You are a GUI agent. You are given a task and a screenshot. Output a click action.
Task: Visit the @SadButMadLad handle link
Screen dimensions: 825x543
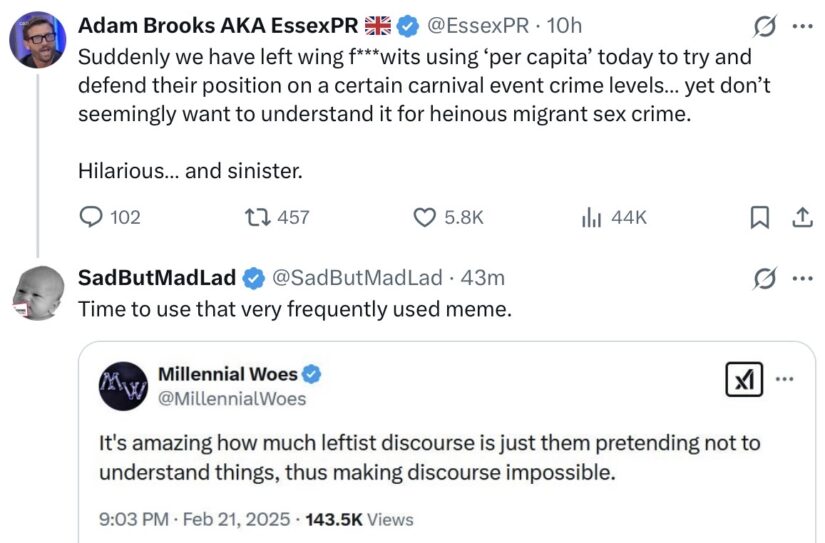[357, 278]
